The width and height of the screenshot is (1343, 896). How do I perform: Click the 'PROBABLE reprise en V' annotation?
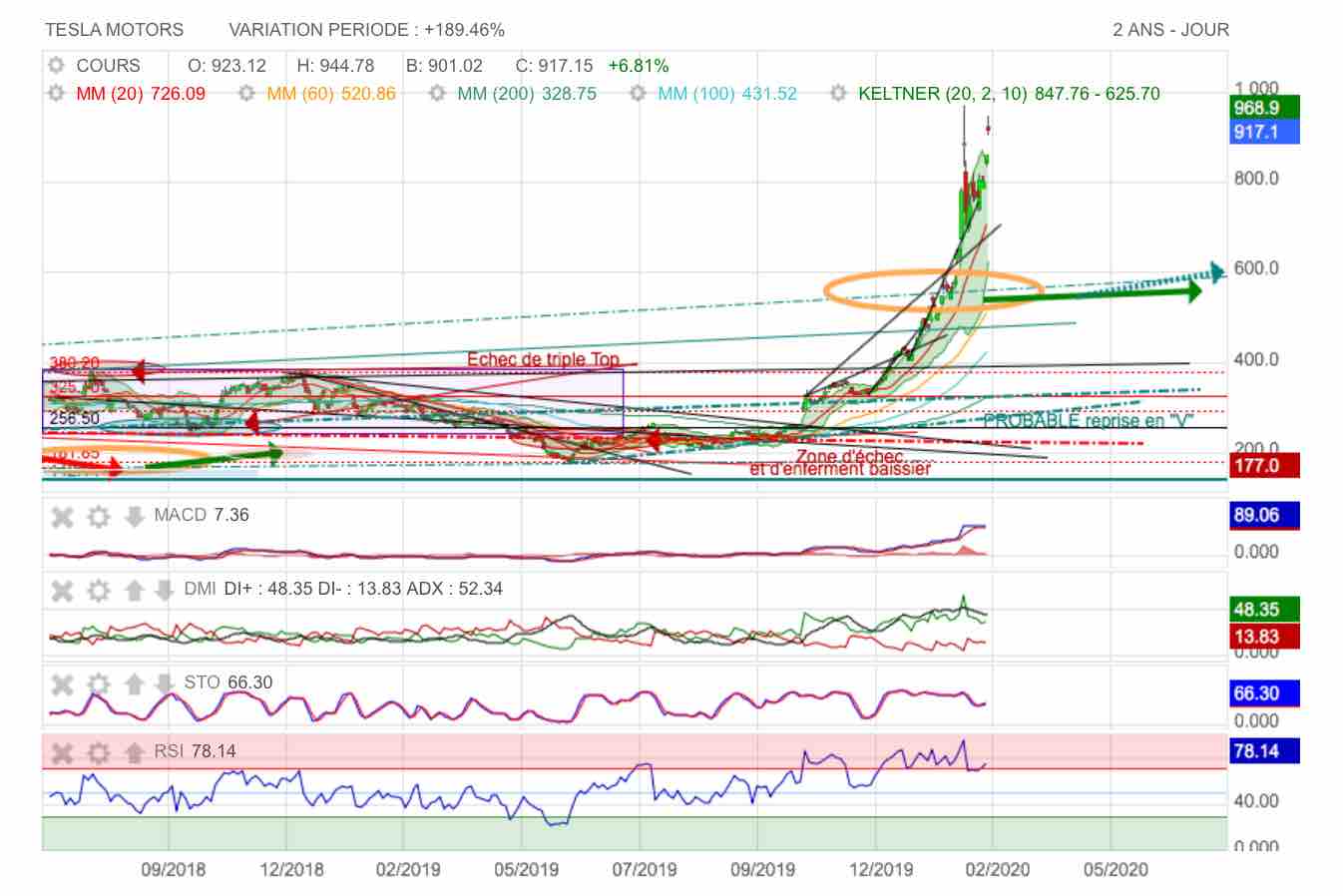[x=1089, y=420]
